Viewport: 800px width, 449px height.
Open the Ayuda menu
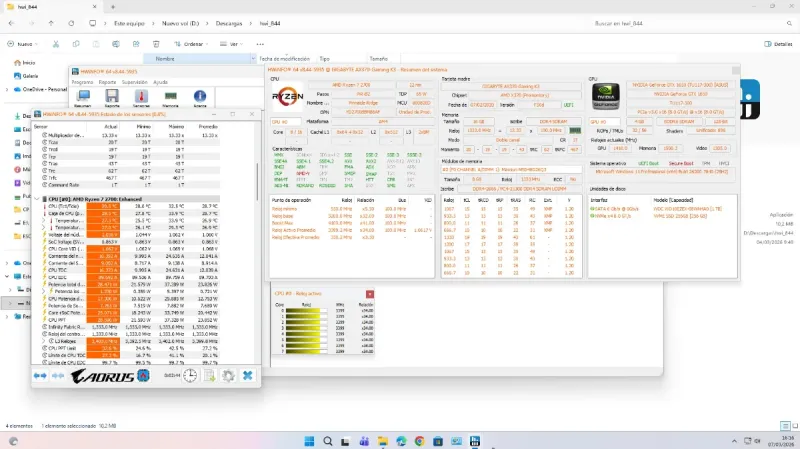(160, 82)
